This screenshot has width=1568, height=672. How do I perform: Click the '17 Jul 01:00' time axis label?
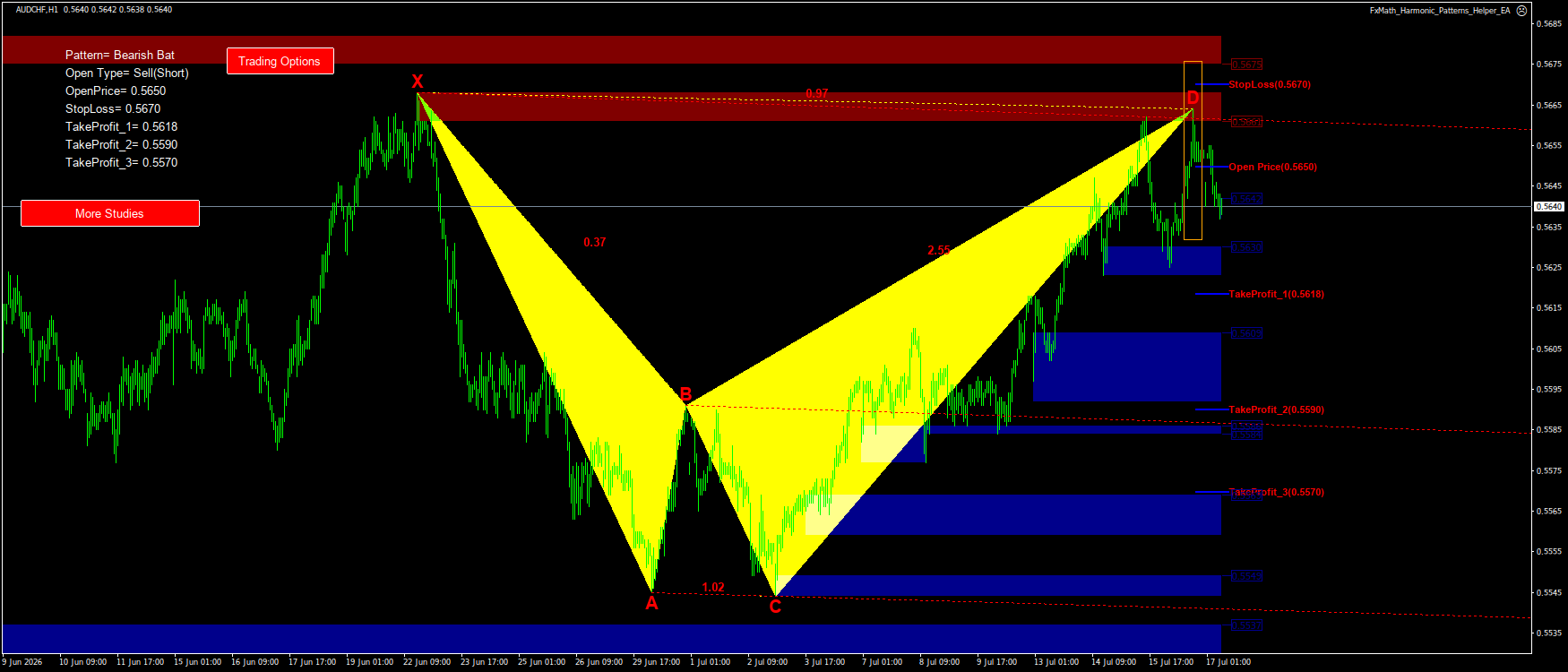1228,662
